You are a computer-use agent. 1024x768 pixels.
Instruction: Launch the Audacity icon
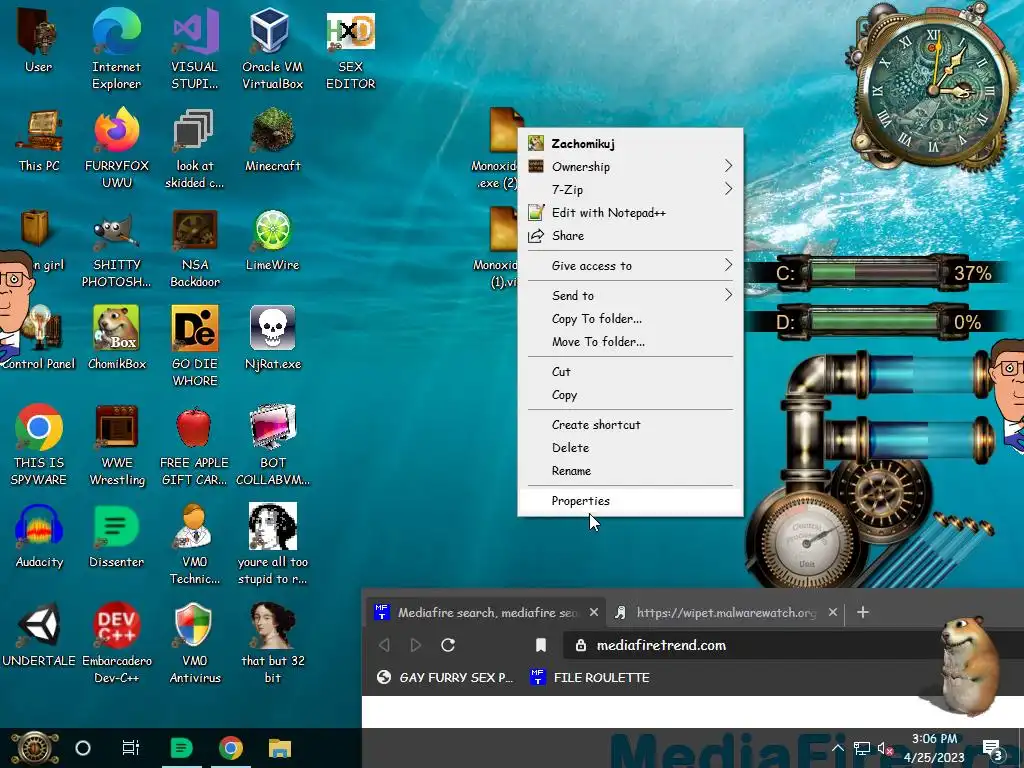tap(38, 526)
